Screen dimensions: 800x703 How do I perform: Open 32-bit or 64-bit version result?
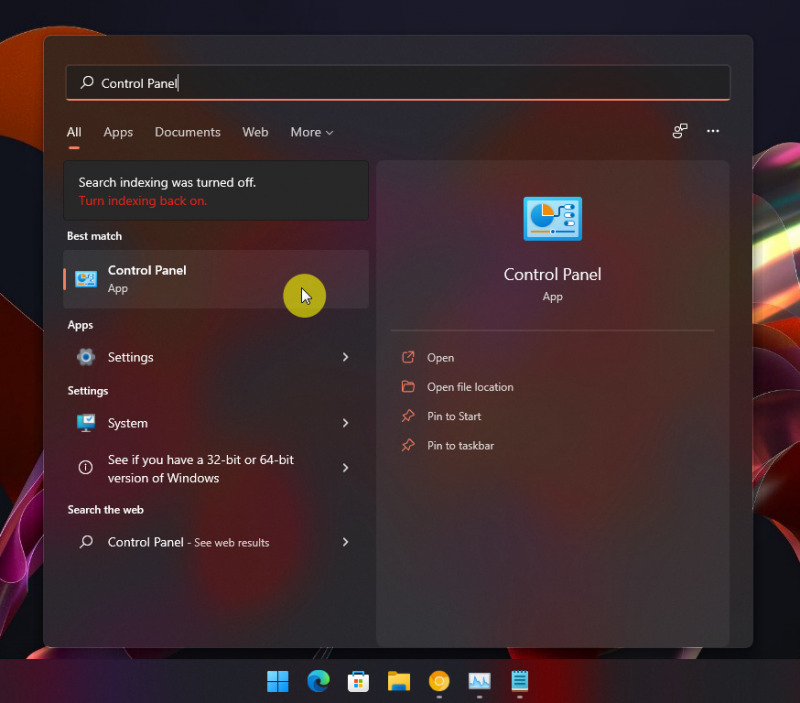[x=216, y=468]
